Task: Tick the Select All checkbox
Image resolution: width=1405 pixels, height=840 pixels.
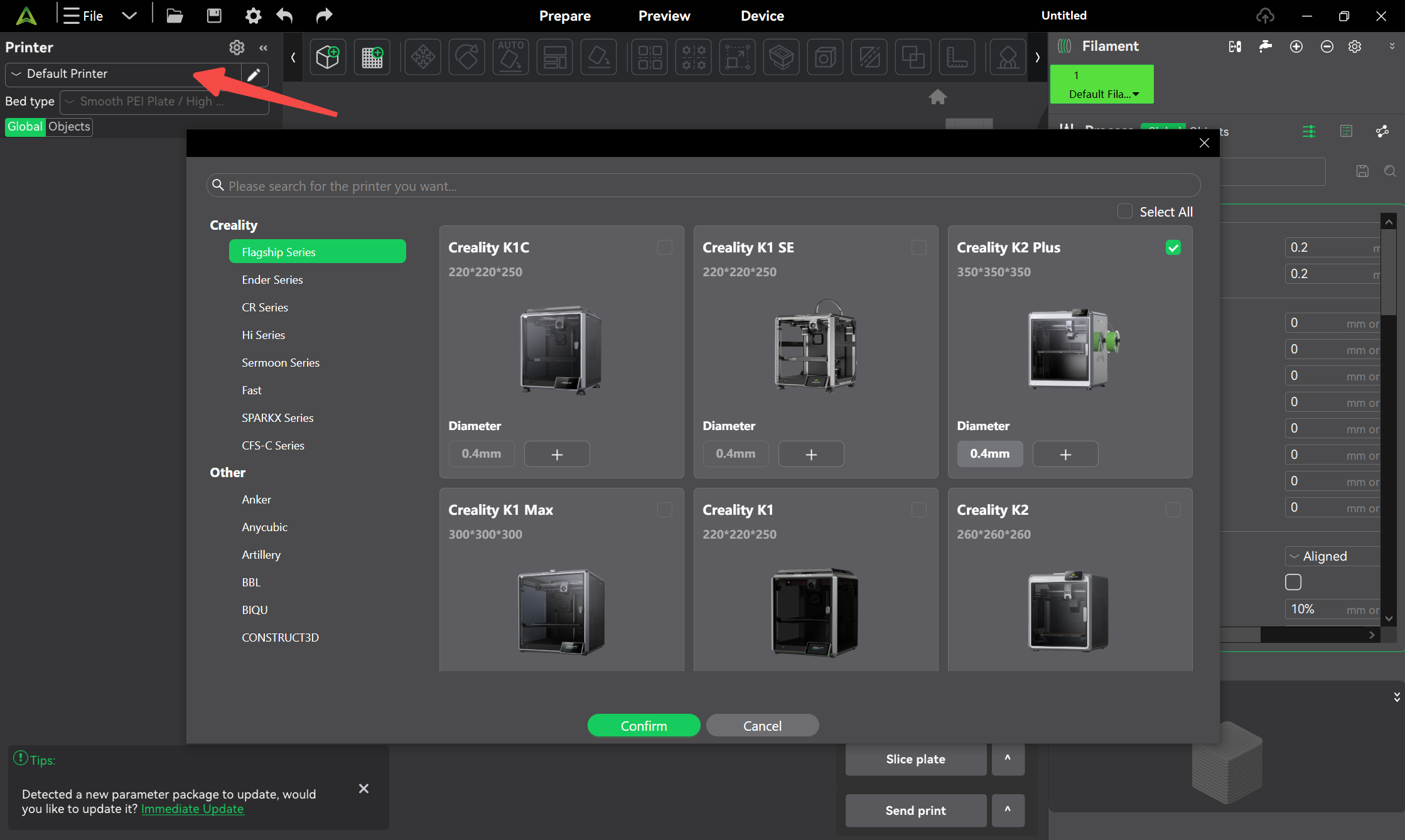Action: [1124, 212]
